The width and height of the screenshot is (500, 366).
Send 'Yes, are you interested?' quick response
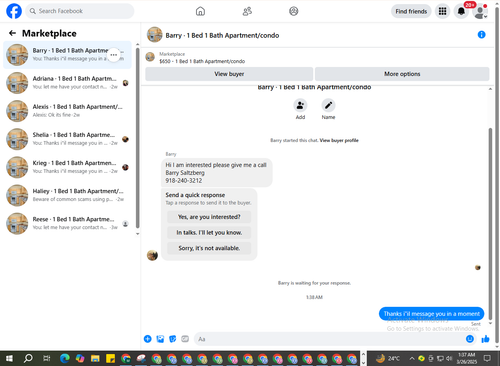pyautogui.click(x=209, y=217)
